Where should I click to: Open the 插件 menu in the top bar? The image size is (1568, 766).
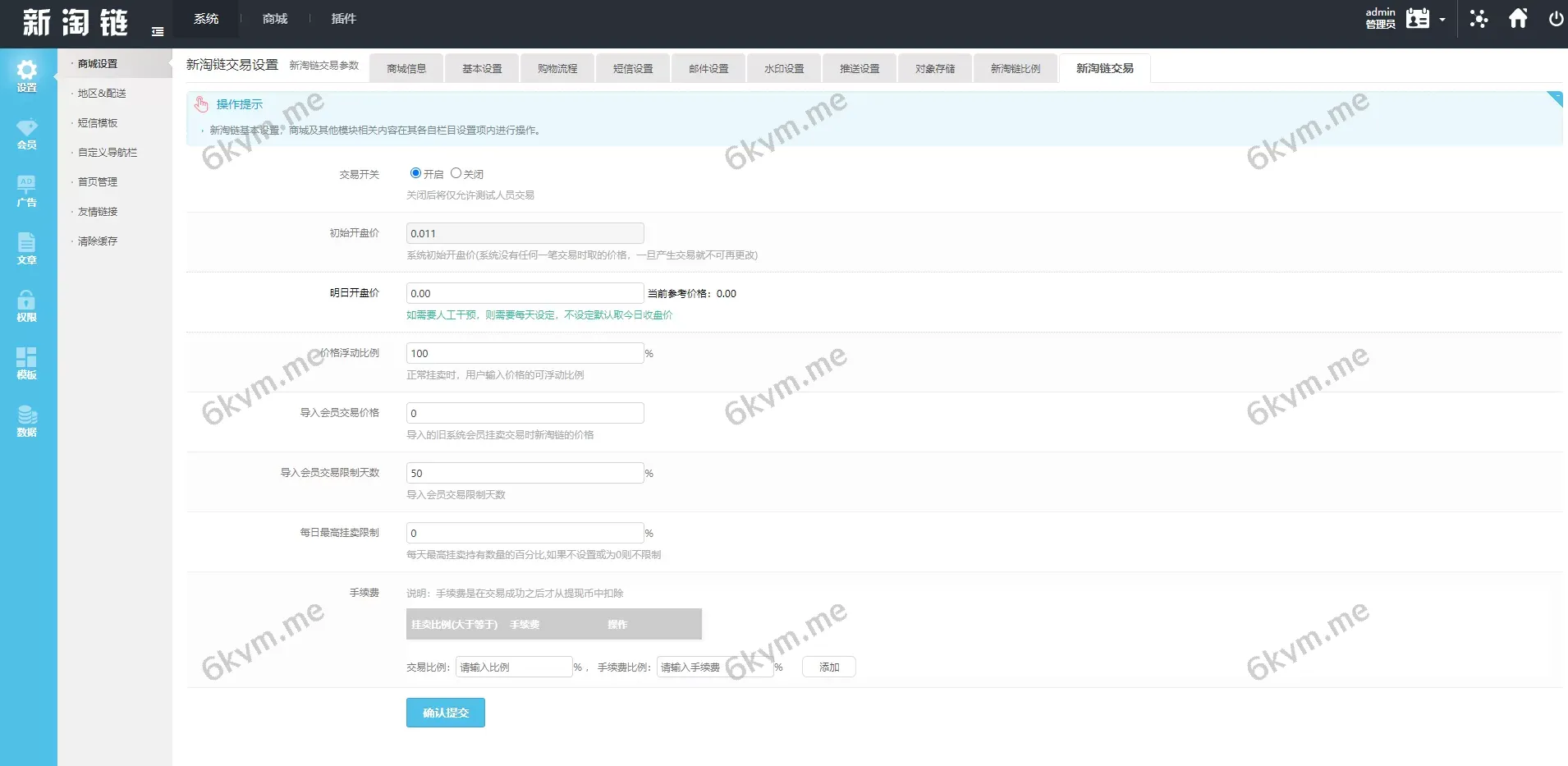coord(343,18)
